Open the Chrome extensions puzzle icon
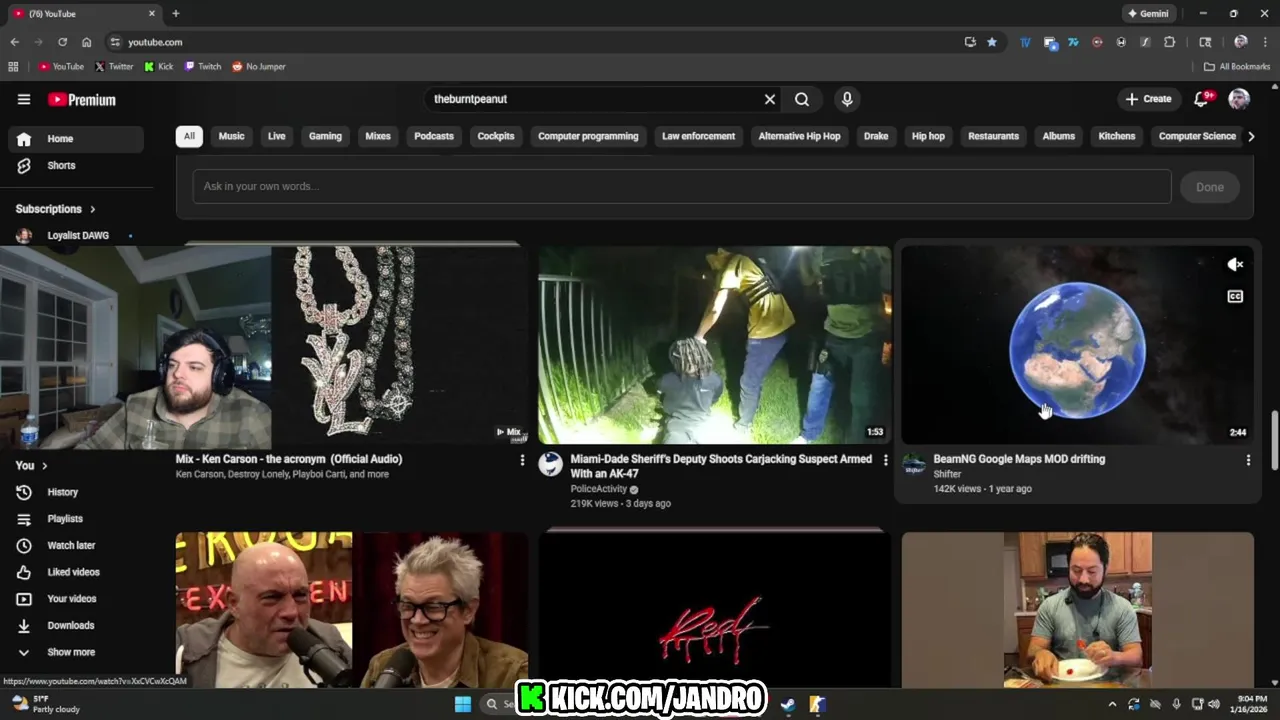 (1169, 42)
